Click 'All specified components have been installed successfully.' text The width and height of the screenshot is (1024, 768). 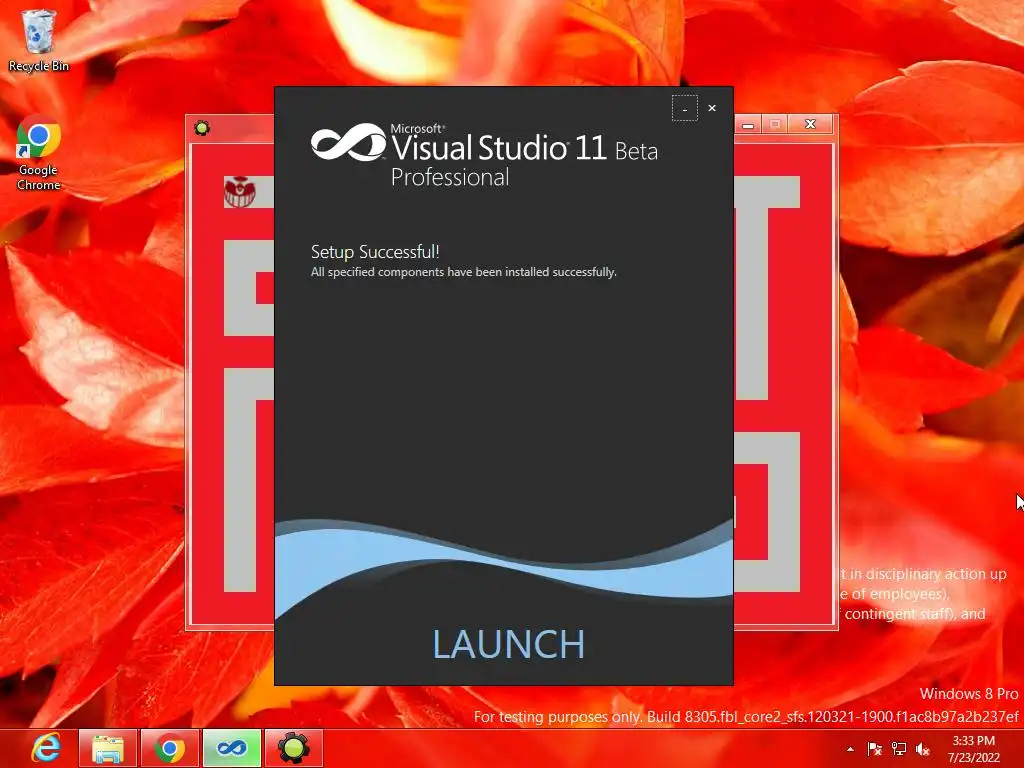(464, 272)
